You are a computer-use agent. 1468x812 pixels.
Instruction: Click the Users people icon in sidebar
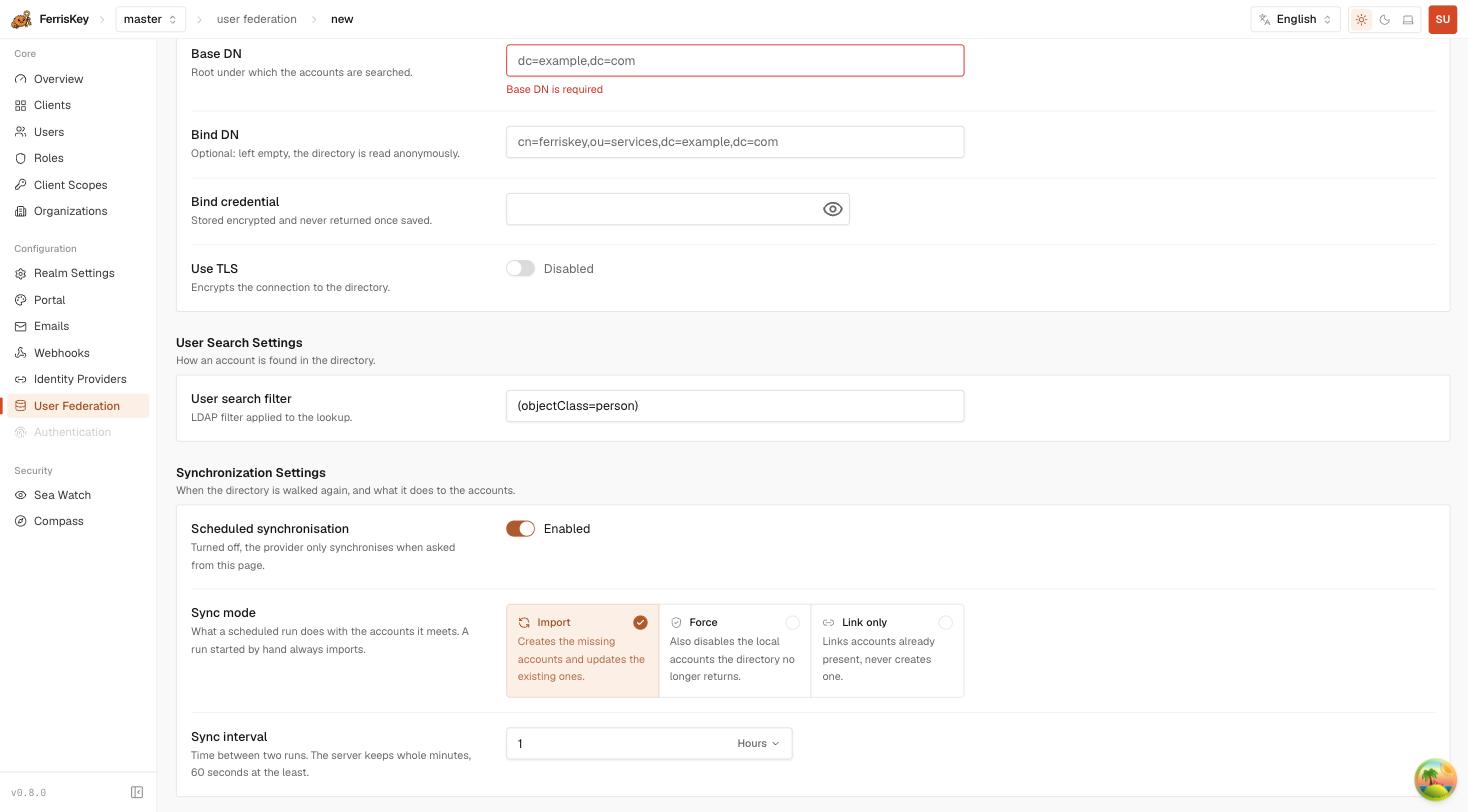click(x=21, y=132)
